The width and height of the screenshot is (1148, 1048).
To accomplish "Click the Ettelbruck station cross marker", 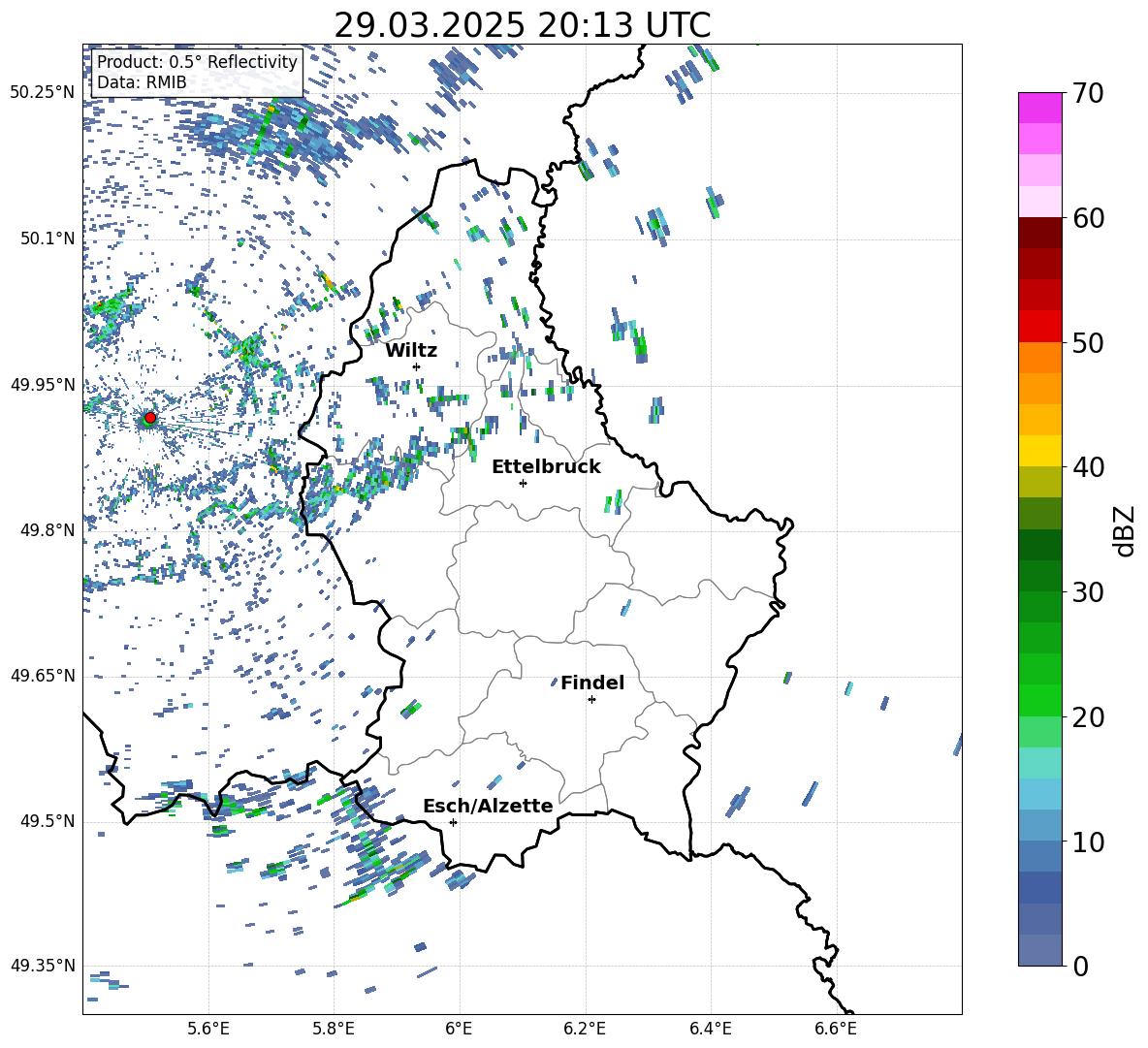I will (523, 483).
